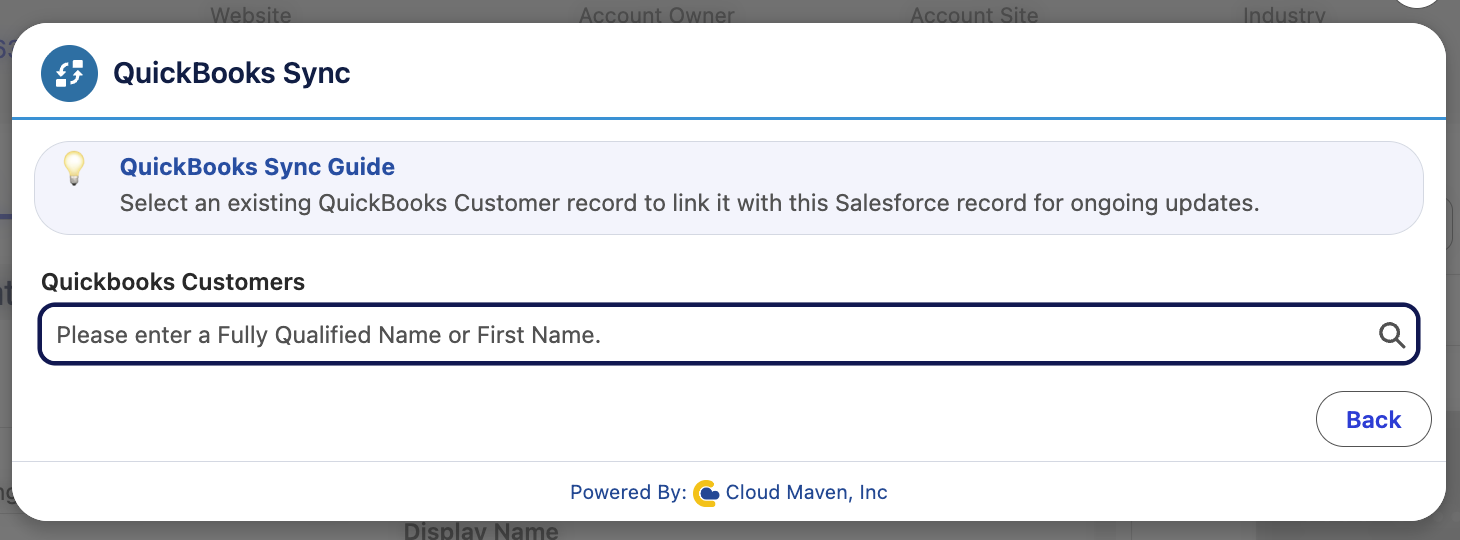1460x540 pixels.
Task: Click the Quickbooks Customers field label
Action: click(x=173, y=282)
